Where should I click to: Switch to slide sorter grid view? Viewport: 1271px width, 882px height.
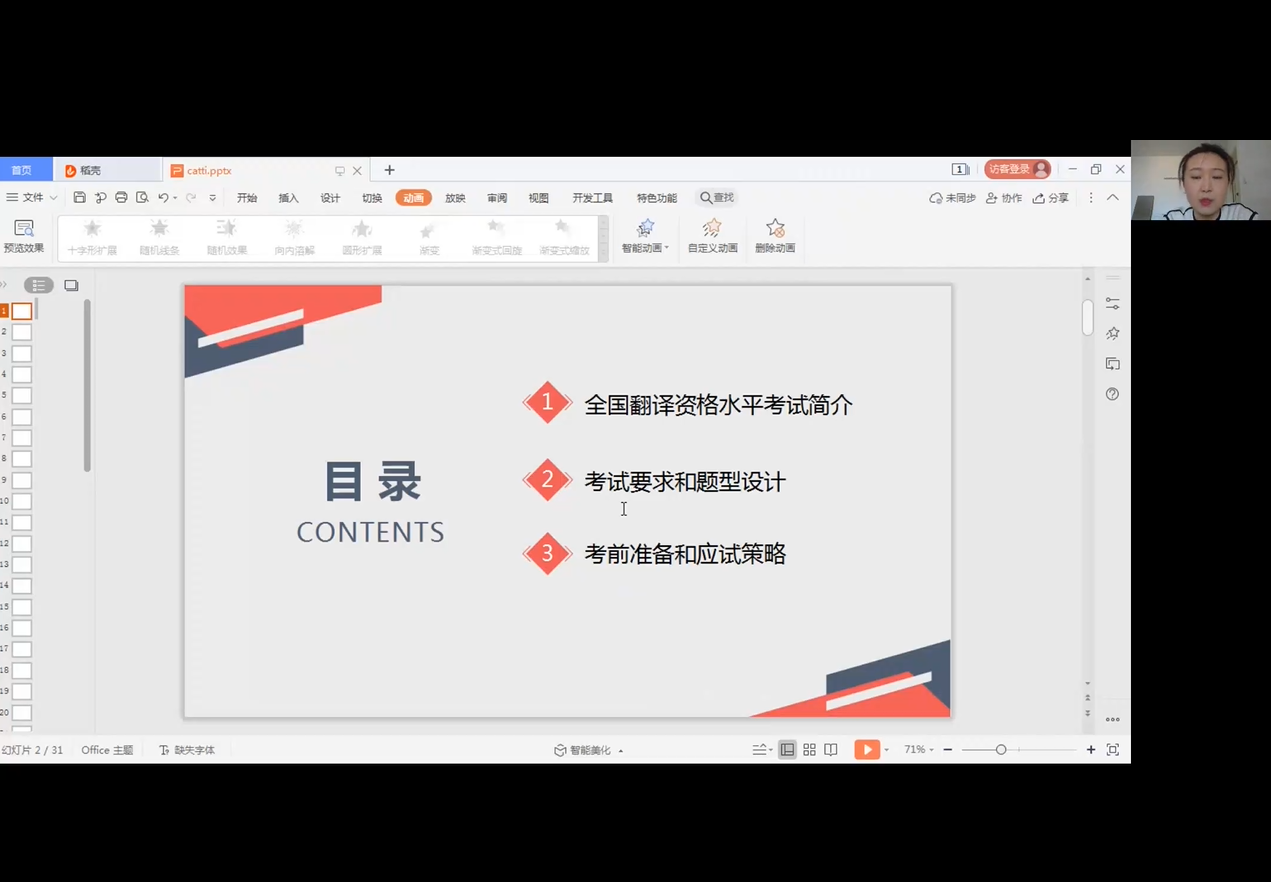tap(809, 750)
